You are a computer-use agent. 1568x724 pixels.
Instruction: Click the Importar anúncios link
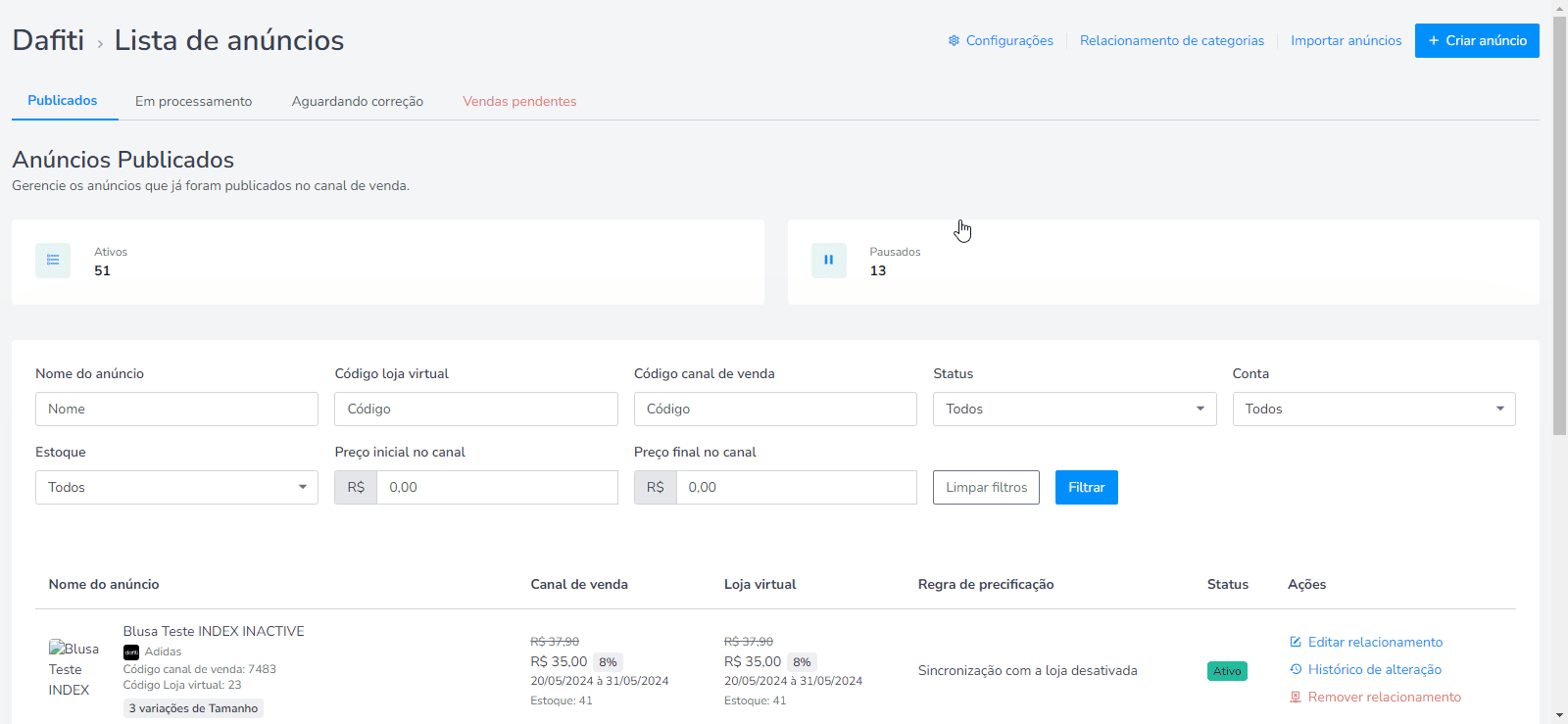pyautogui.click(x=1346, y=41)
